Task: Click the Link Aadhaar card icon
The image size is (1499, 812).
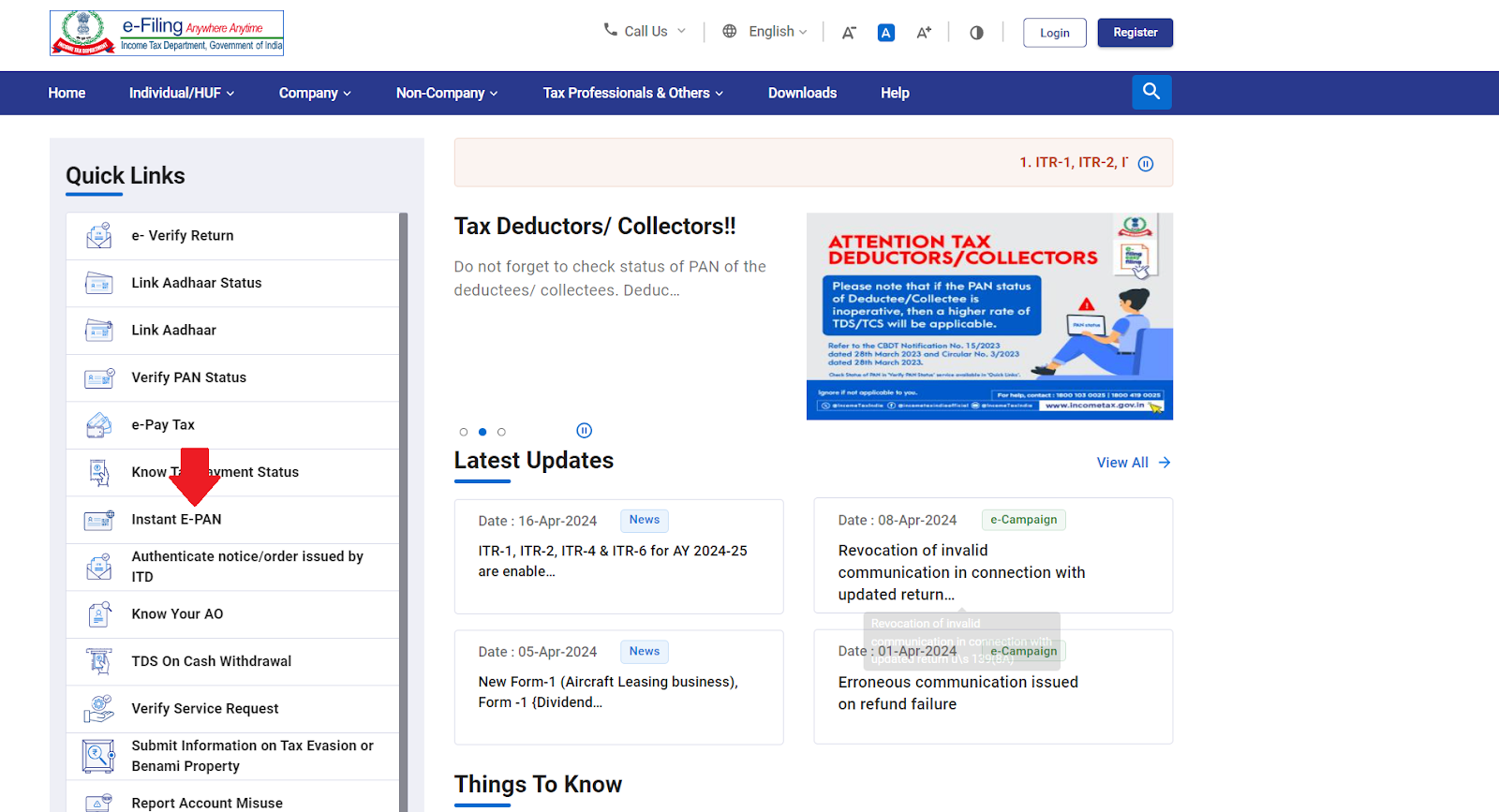Action: click(99, 331)
